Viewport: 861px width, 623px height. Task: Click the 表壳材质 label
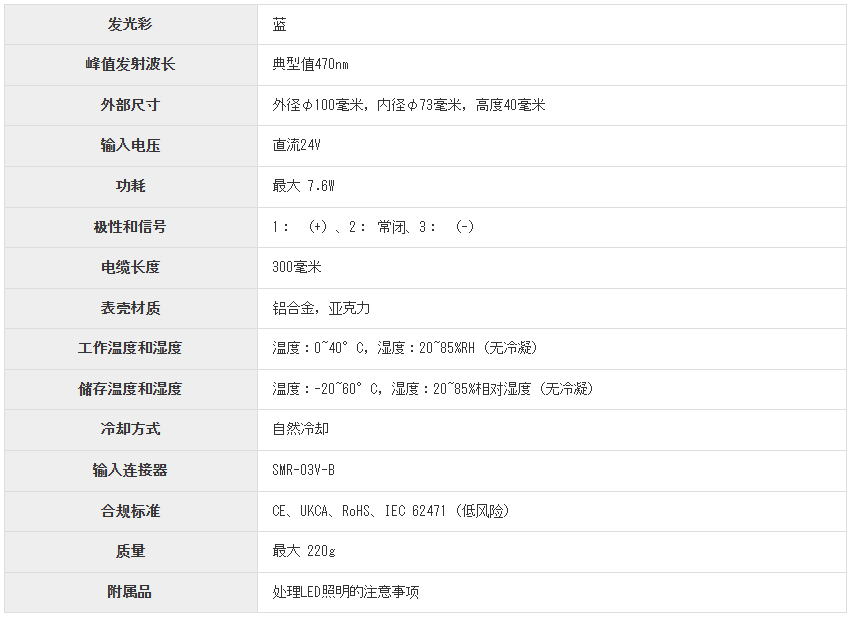(x=130, y=308)
